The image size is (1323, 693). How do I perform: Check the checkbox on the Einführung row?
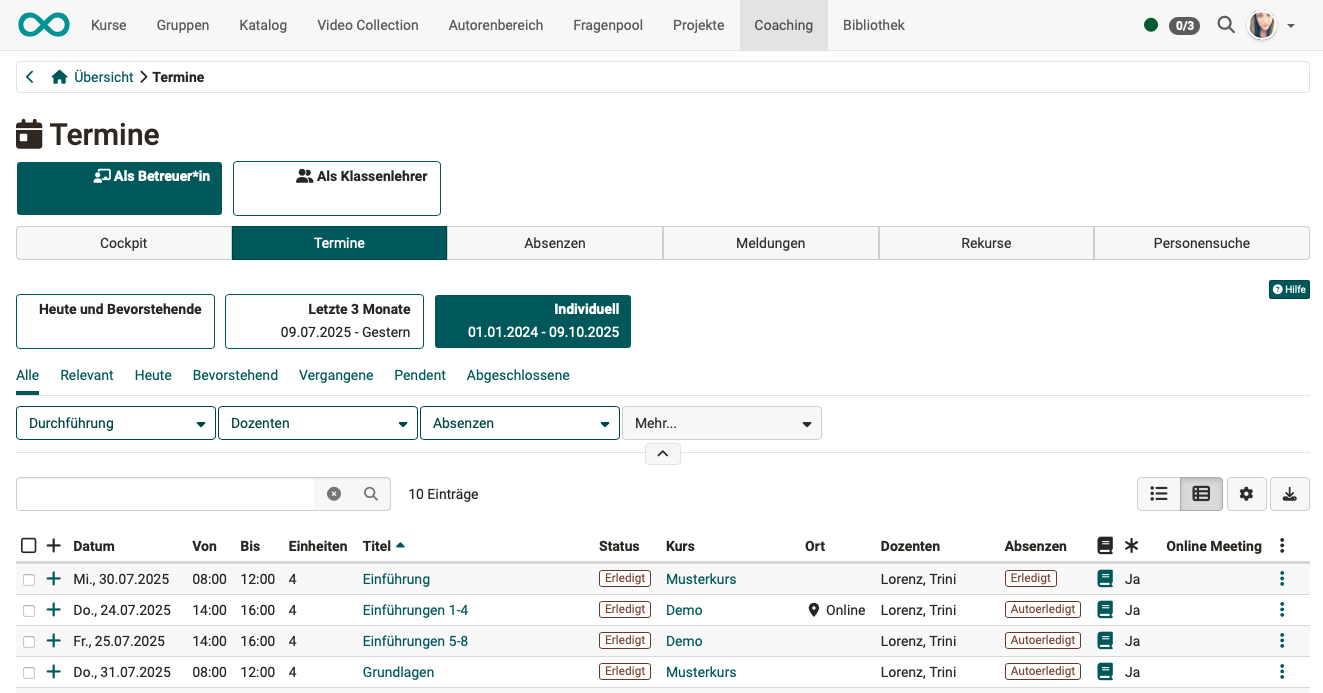28,578
